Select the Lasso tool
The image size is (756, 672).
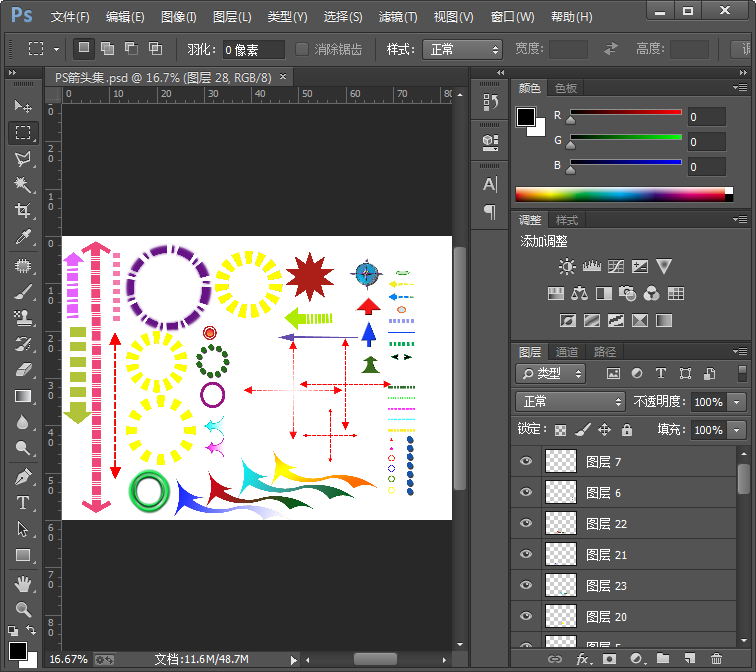tap(23, 158)
